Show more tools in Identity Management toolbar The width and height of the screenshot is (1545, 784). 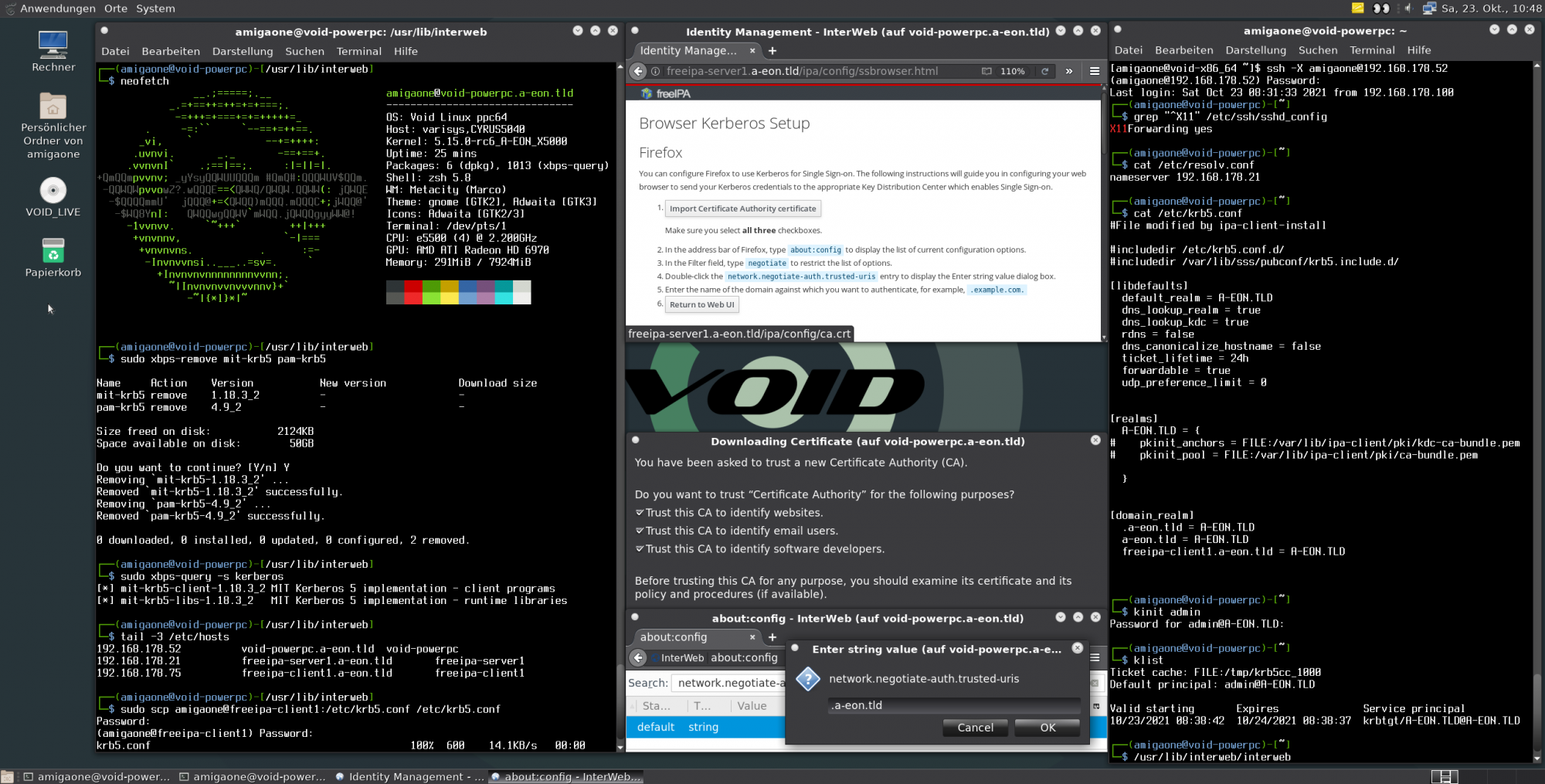[1069, 71]
